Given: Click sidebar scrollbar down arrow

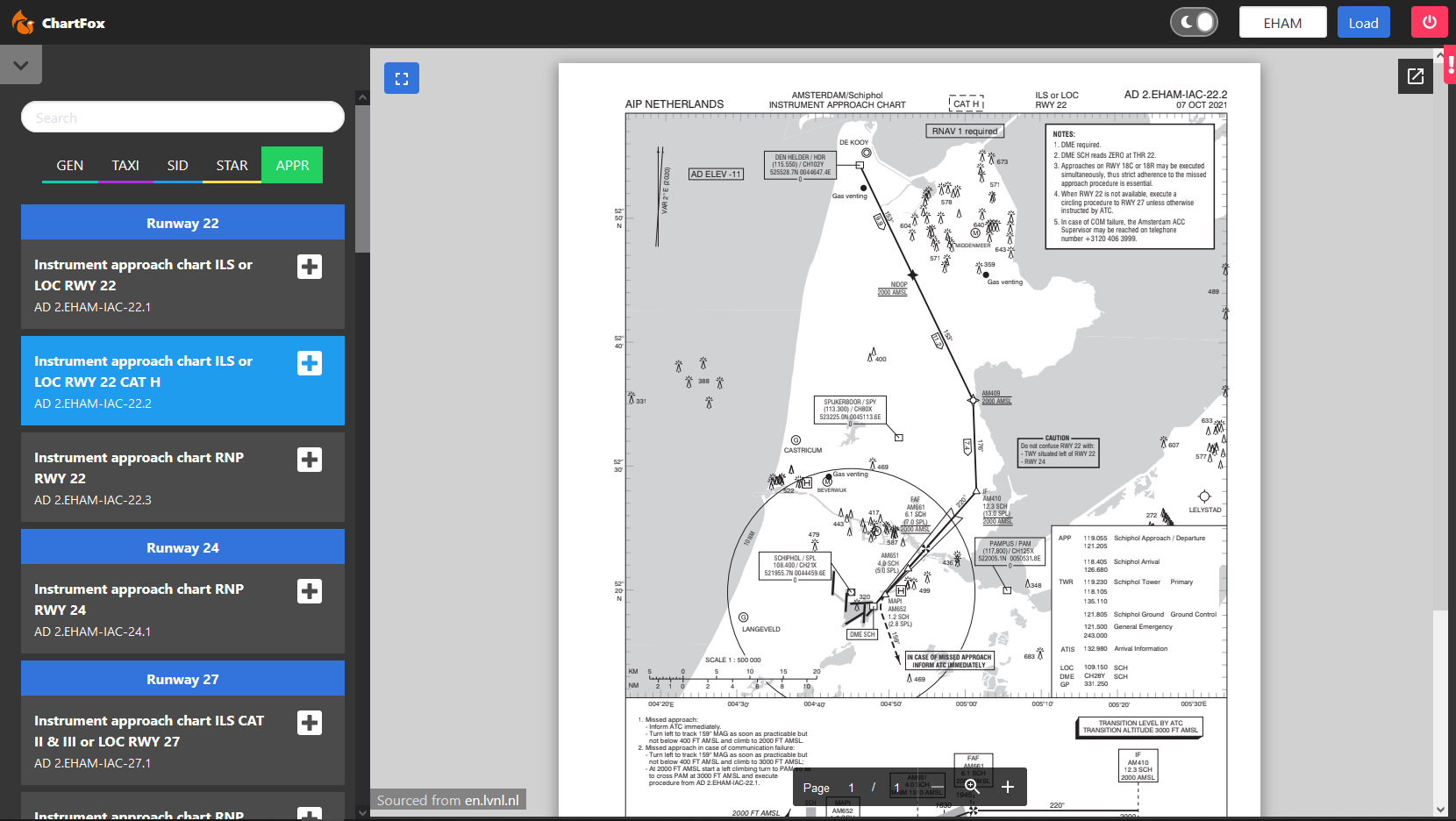Looking at the screenshot, I should pos(362,813).
